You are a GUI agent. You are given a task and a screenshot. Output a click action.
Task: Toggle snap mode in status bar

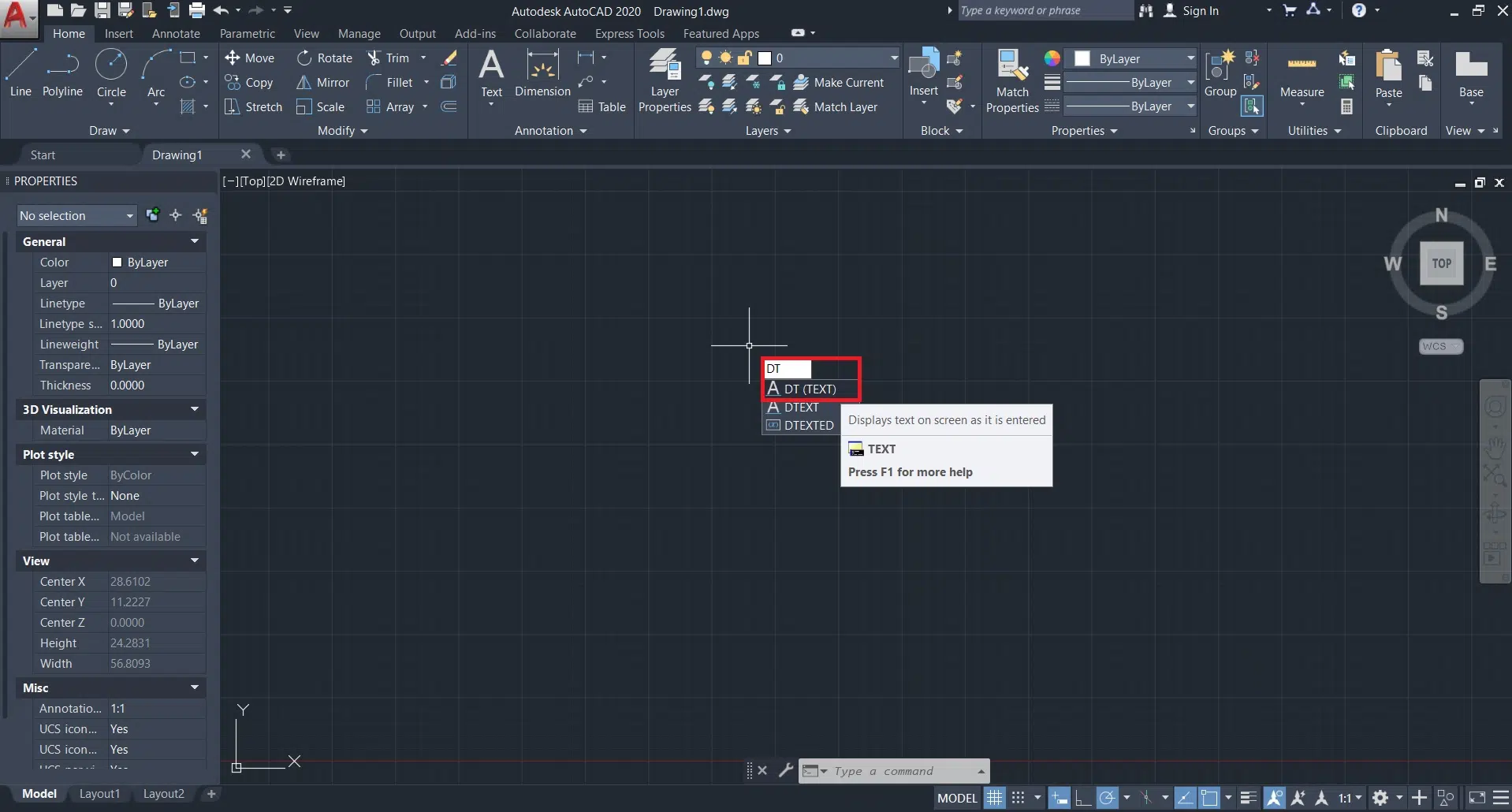point(1019,798)
